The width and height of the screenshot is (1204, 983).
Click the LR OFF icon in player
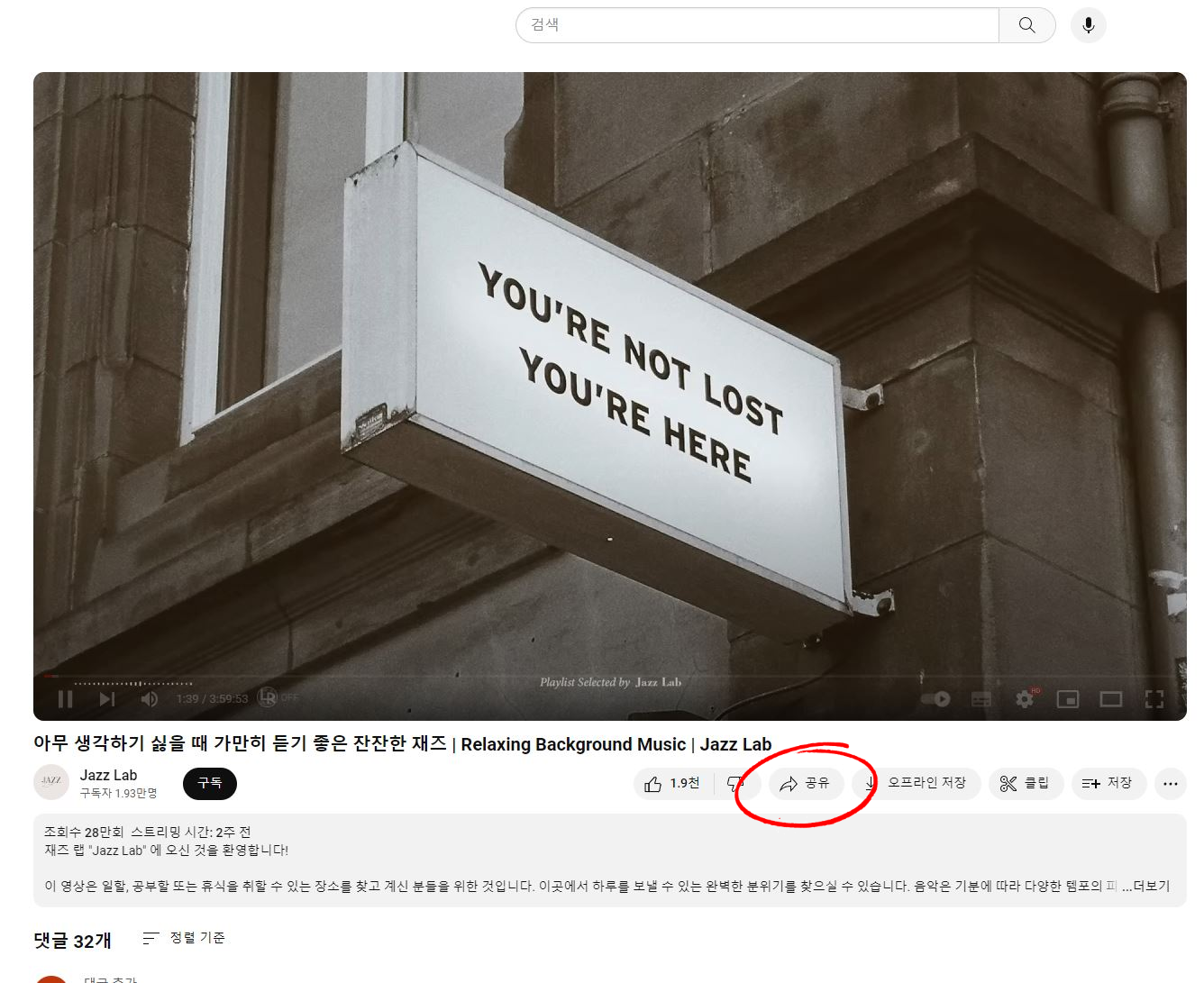tap(278, 697)
